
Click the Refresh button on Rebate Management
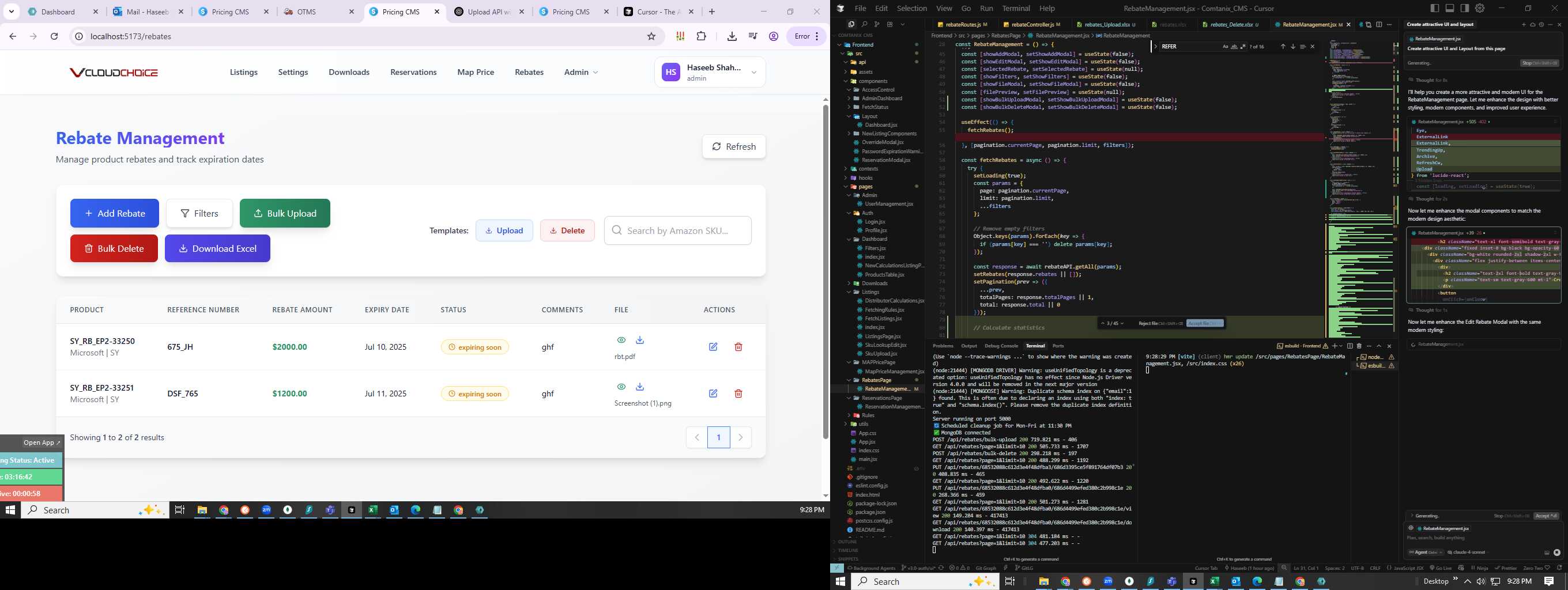(x=733, y=146)
